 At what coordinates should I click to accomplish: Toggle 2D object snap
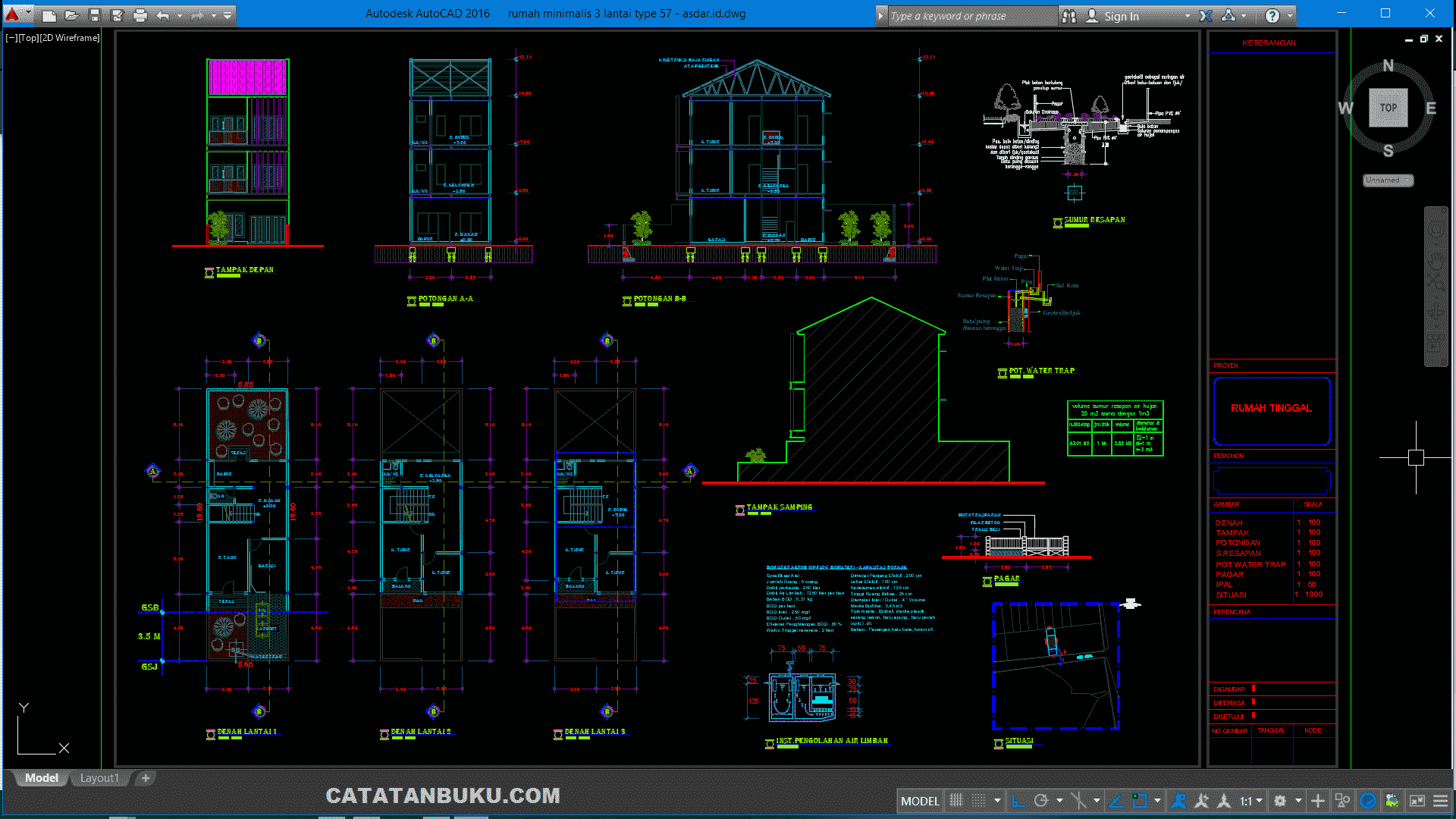(x=1139, y=801)
